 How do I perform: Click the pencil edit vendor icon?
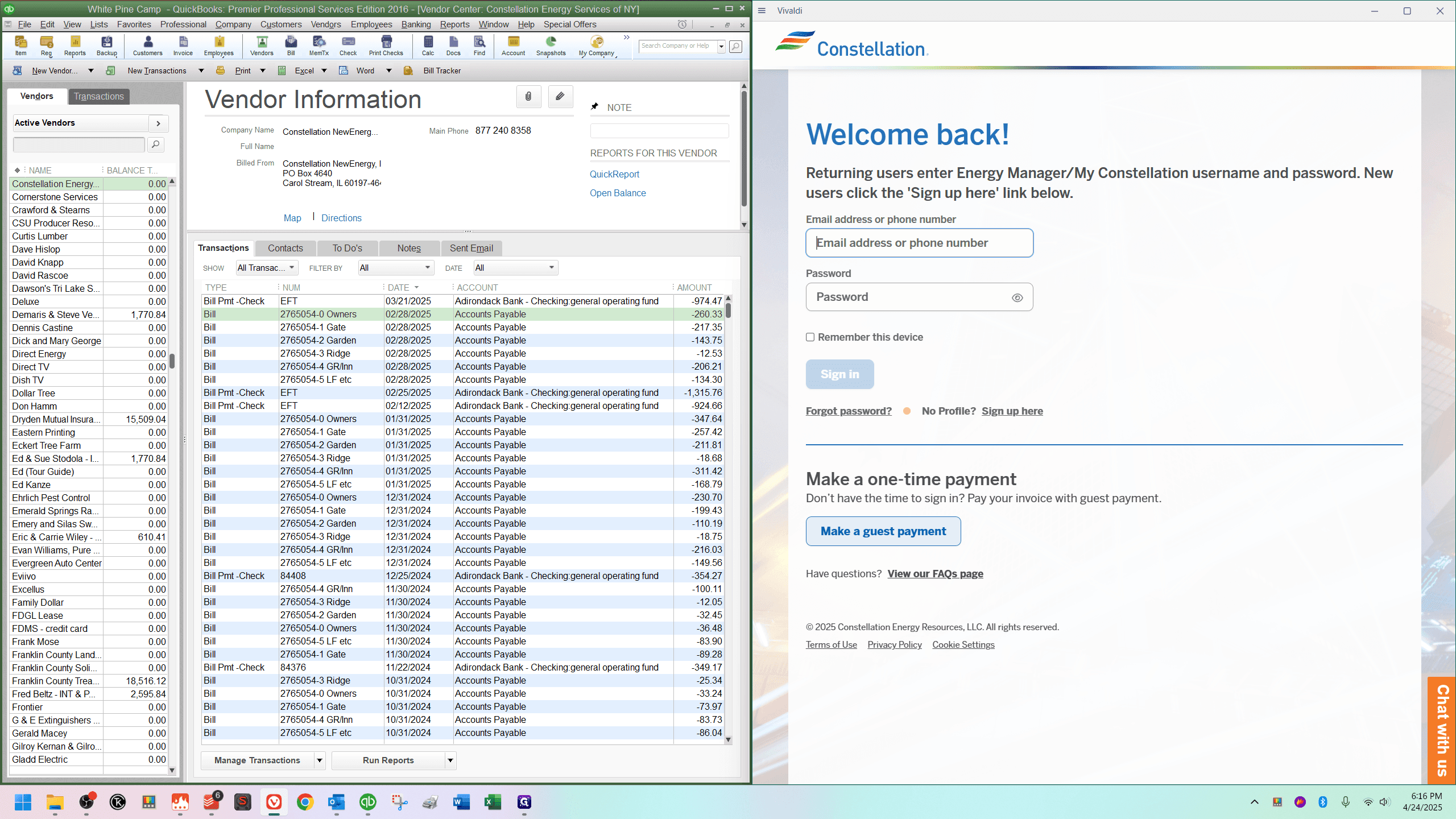click(560, 97)
